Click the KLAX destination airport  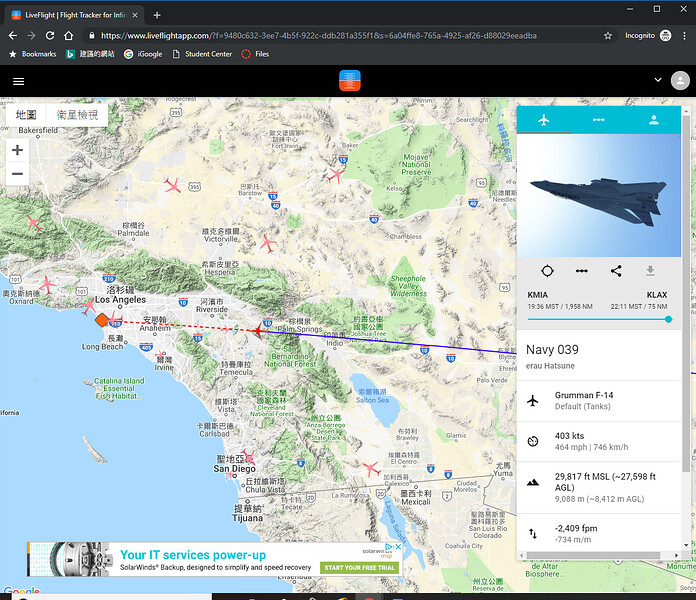click(656, 295)
